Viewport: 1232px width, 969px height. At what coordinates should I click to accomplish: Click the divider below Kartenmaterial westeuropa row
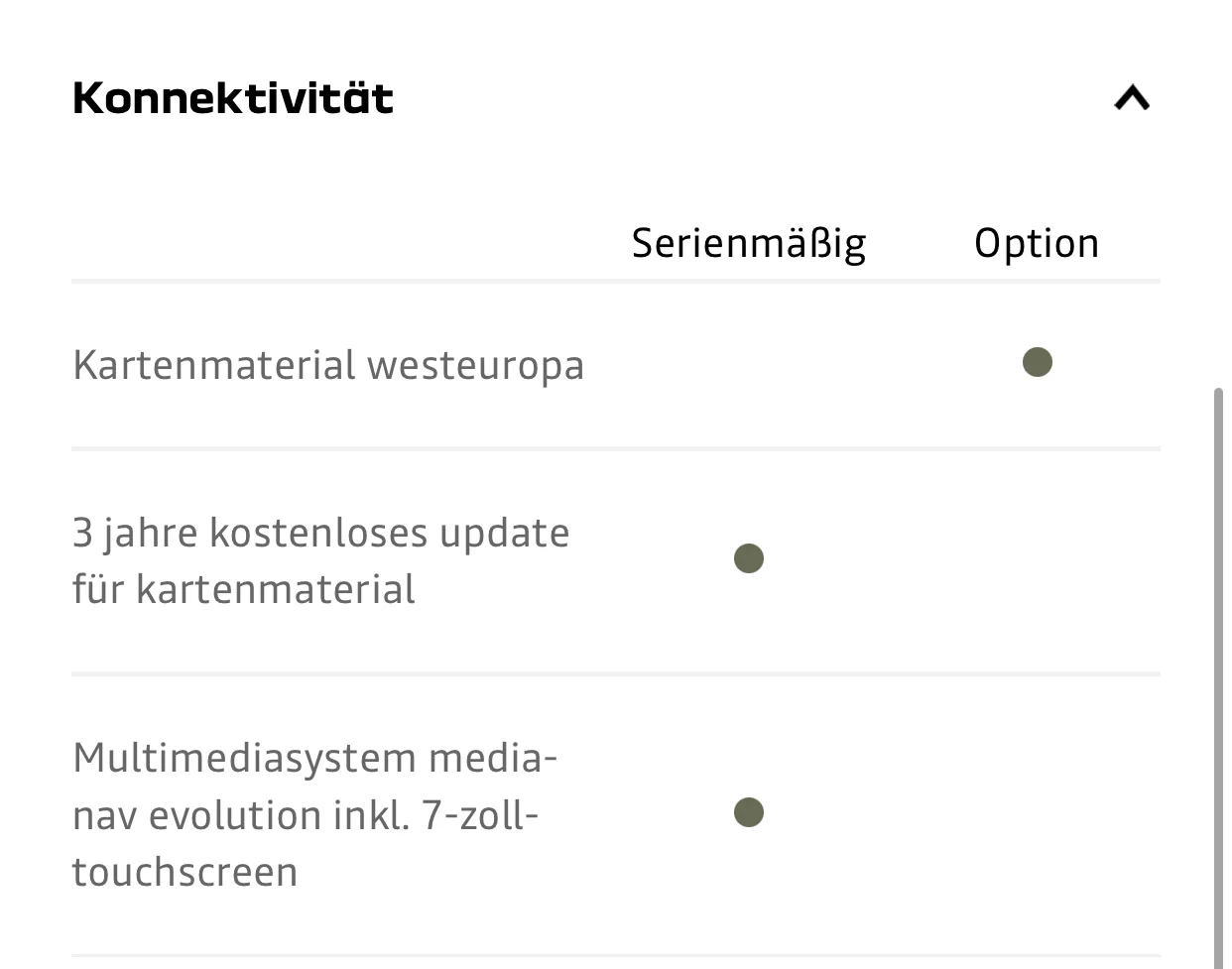pos(615,449)
